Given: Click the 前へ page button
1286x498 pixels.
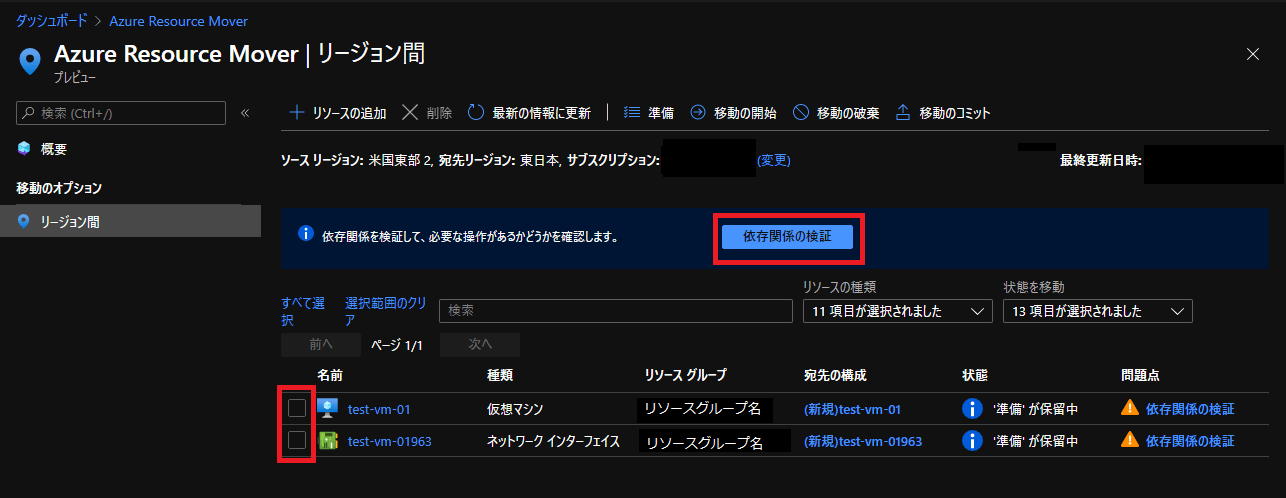Looking at the screenshot, I should (x=321, y=344).
